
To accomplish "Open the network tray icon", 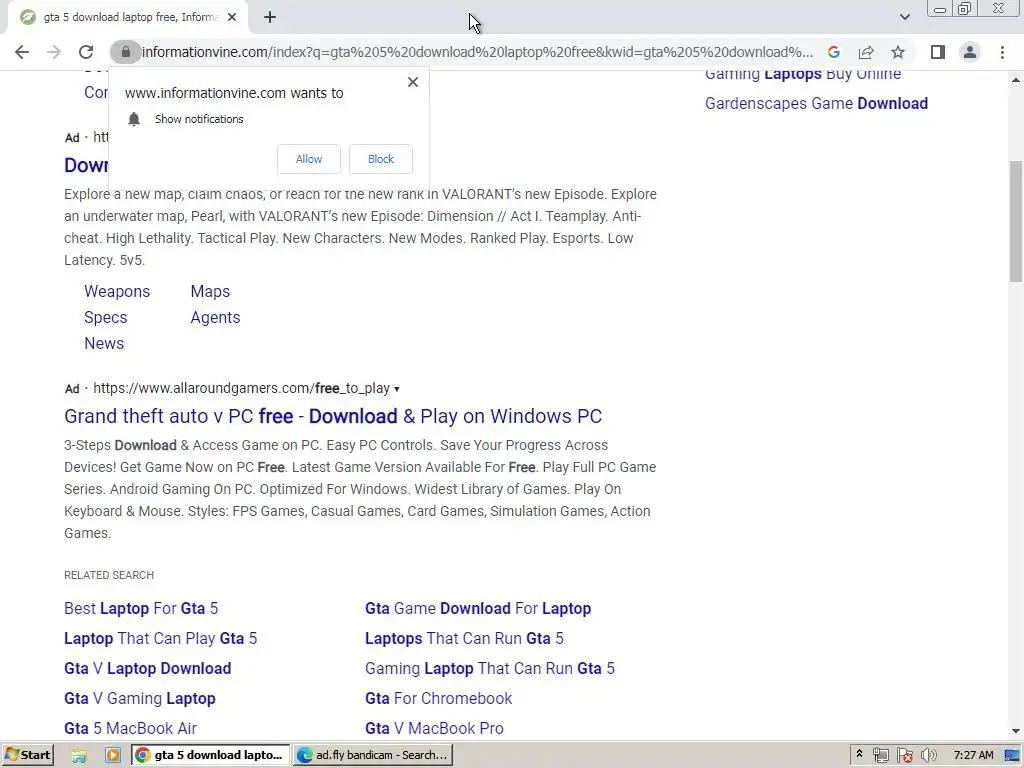I will click(880, 756).
